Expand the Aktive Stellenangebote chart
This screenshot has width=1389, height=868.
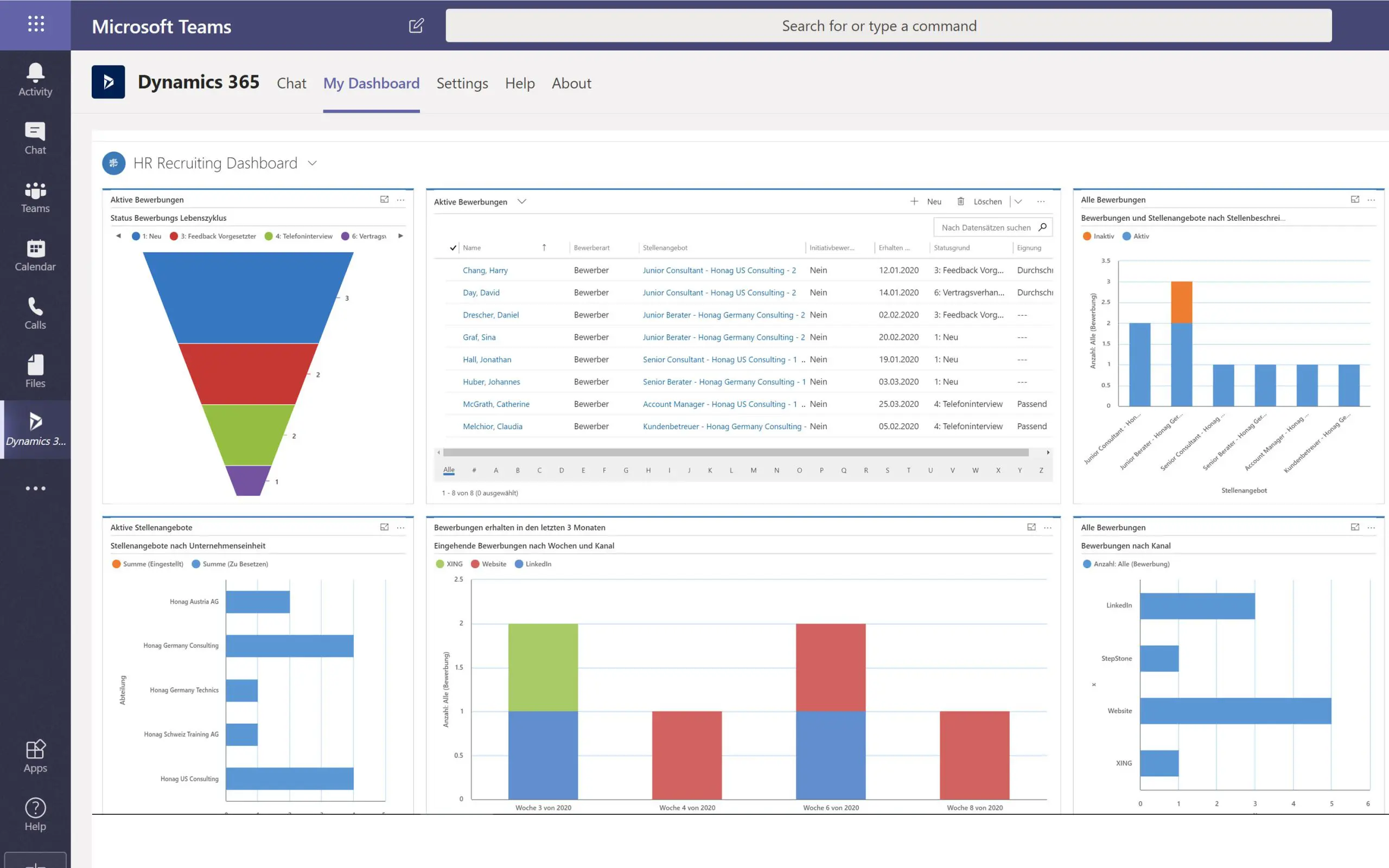point(384,527)
